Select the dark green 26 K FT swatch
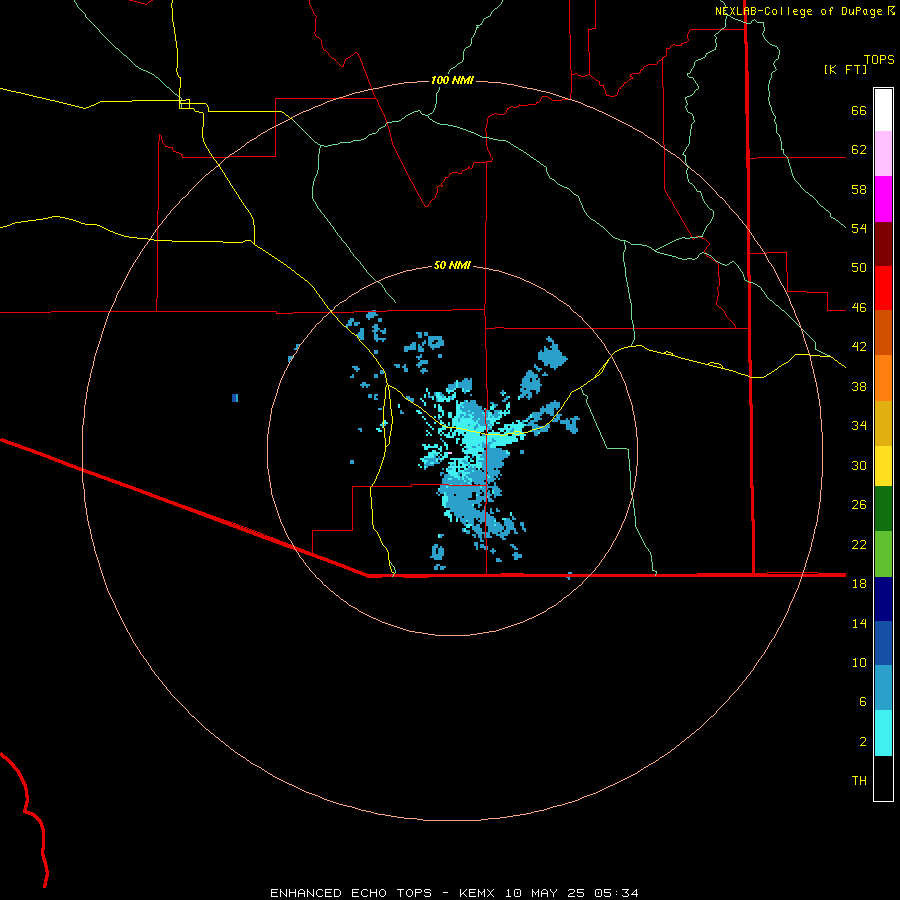Screen dimensions: 900x900 point(883,509)
